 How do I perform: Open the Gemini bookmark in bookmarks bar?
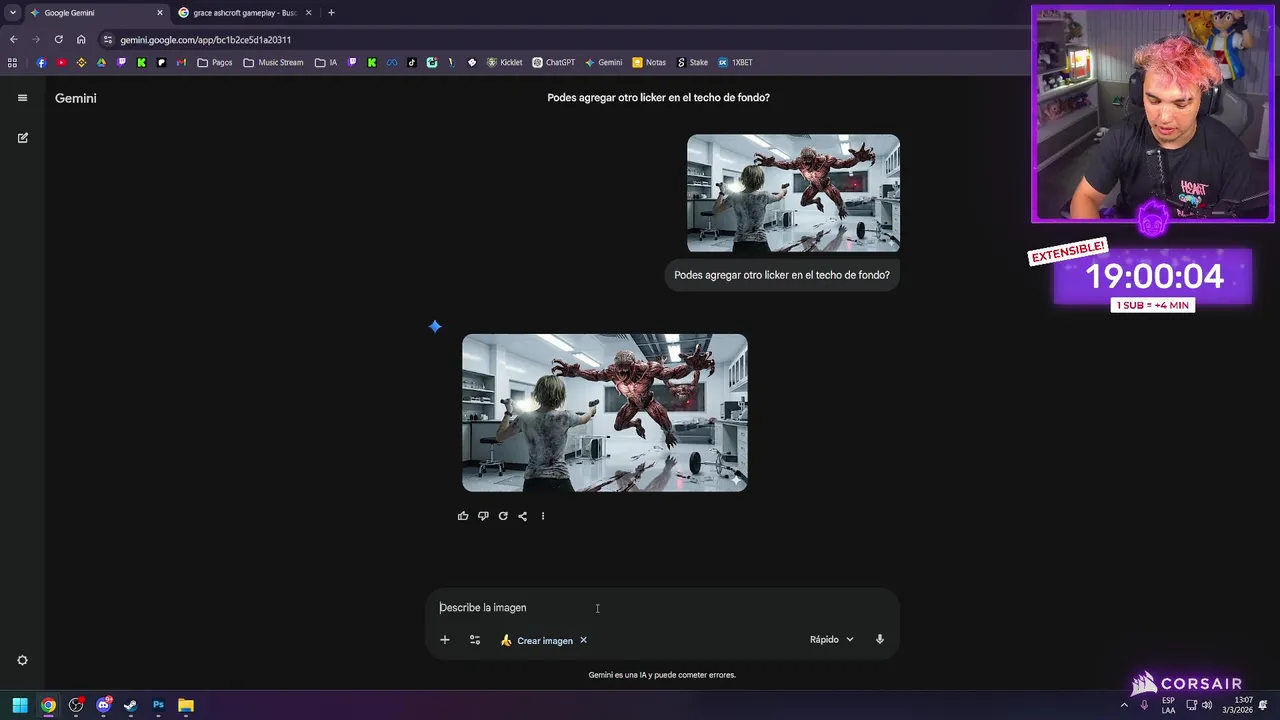click(604, 62)
